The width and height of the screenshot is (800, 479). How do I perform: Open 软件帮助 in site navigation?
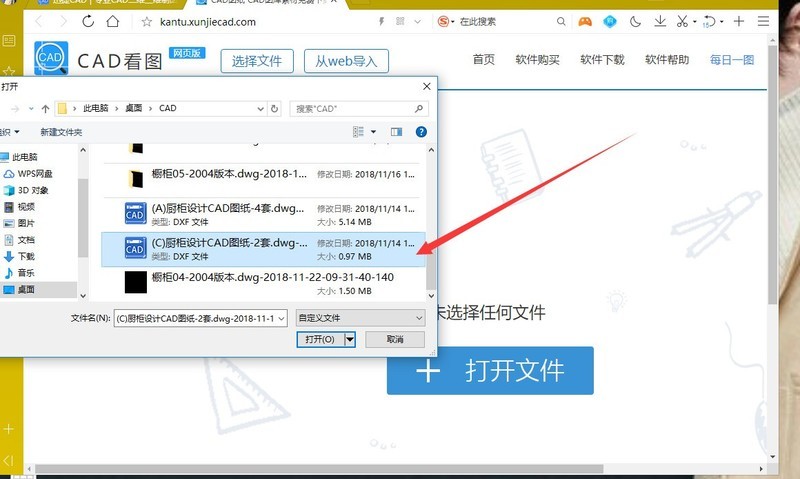click(x=665, y=60)
